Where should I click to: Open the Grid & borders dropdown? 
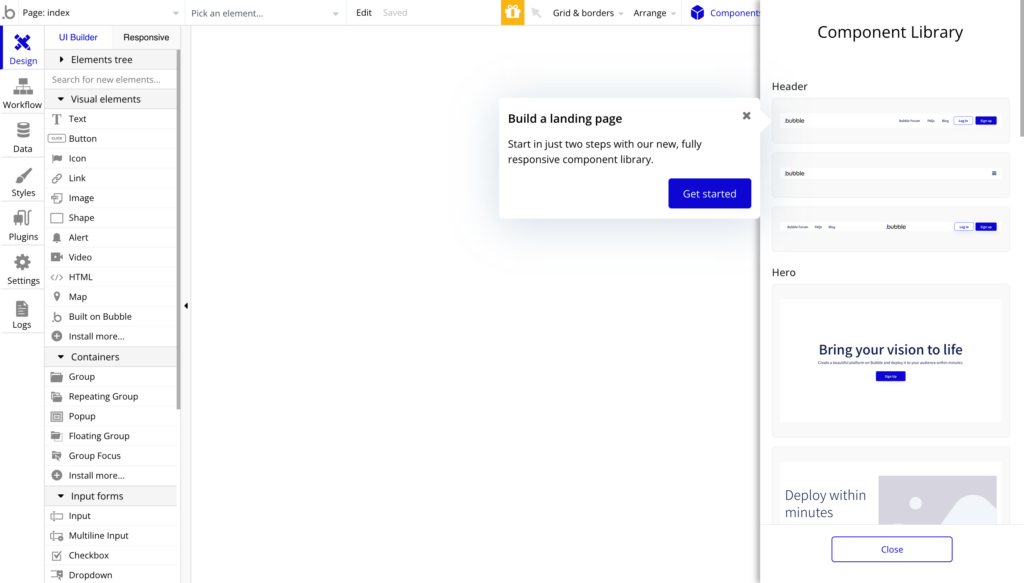point(587,13)
